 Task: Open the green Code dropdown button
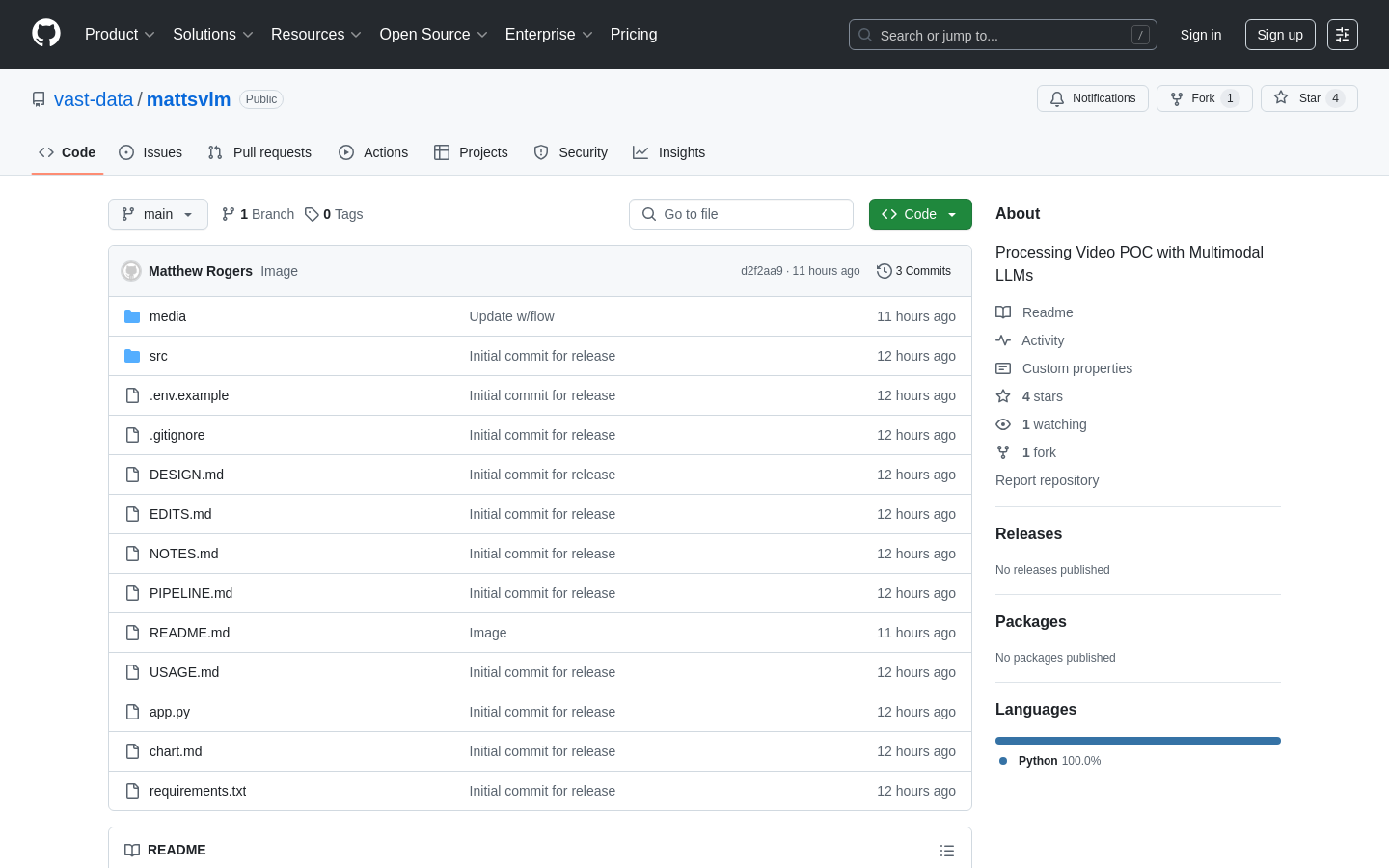click(x=920, y=214)
